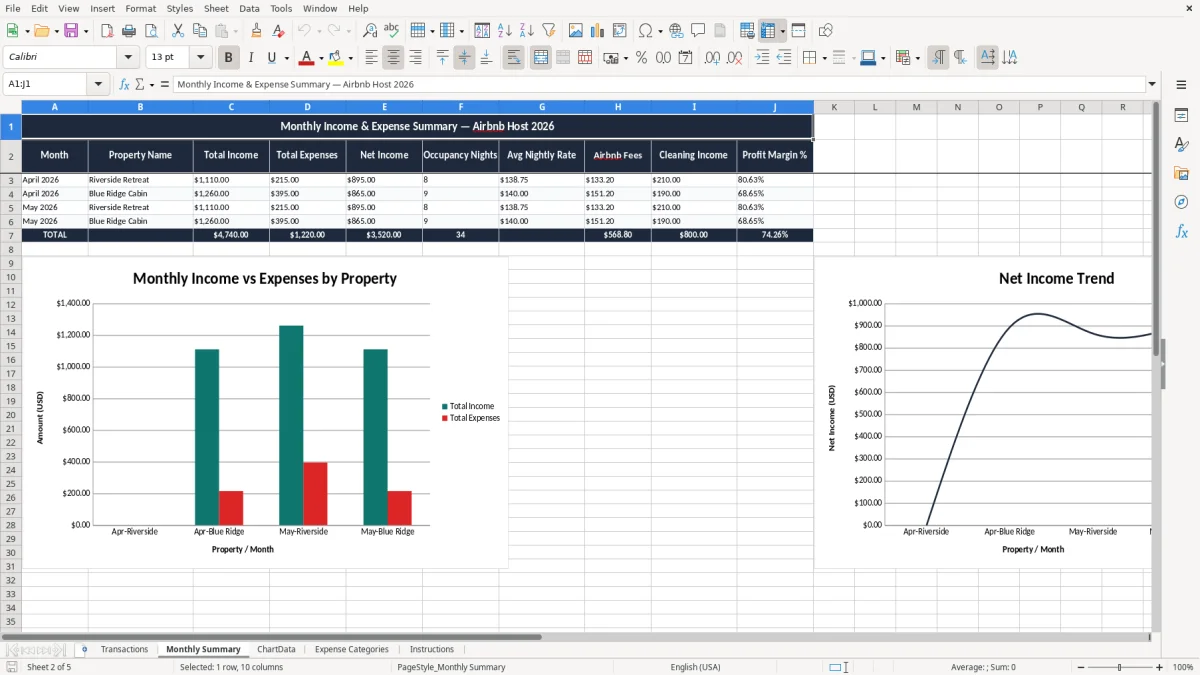Click the Insert Hyperlink globe icon
1200x675 pixels.
coord(677,31)
